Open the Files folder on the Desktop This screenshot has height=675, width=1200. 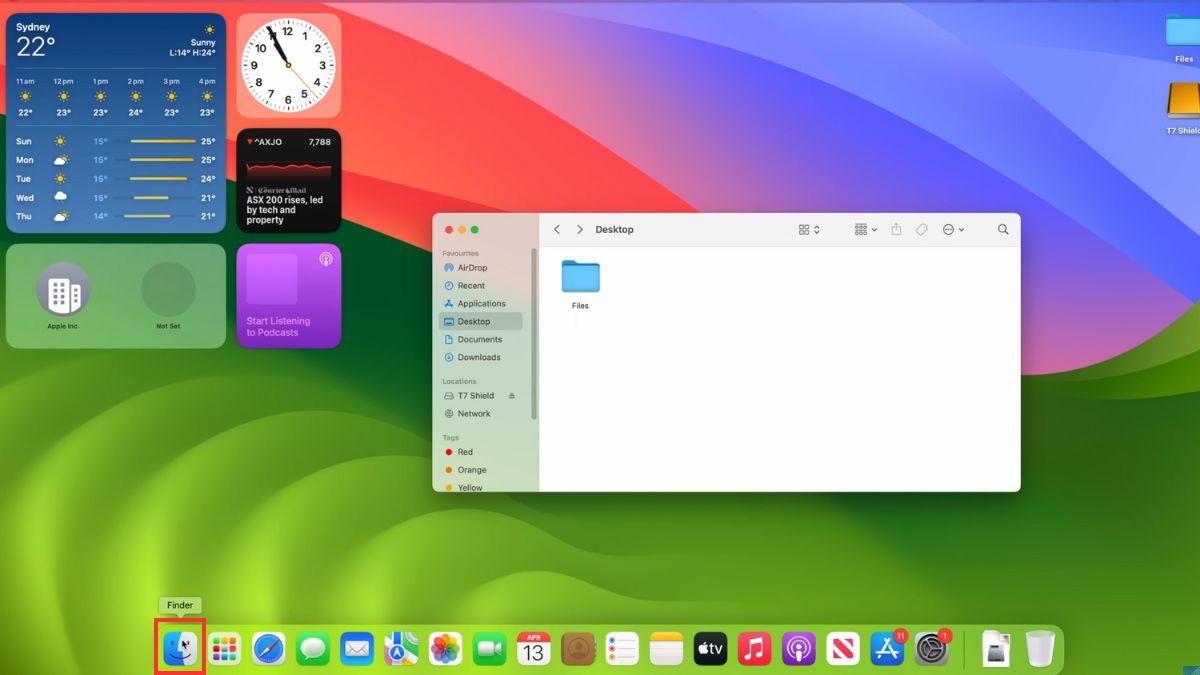point(580,276)
